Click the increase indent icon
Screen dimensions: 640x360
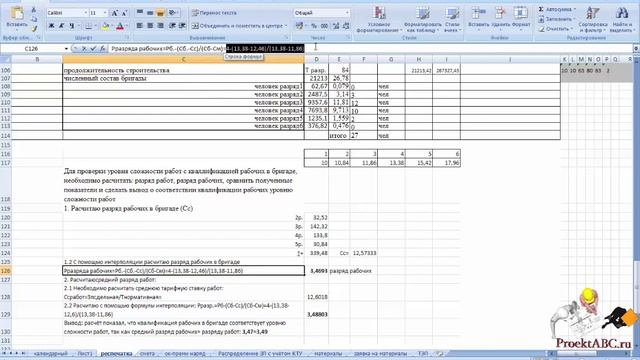[x=182, y=26]
